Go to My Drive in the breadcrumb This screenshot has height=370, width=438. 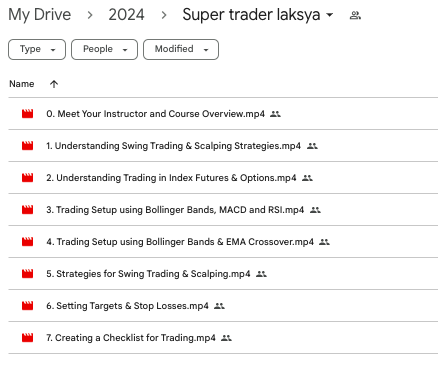40,15
